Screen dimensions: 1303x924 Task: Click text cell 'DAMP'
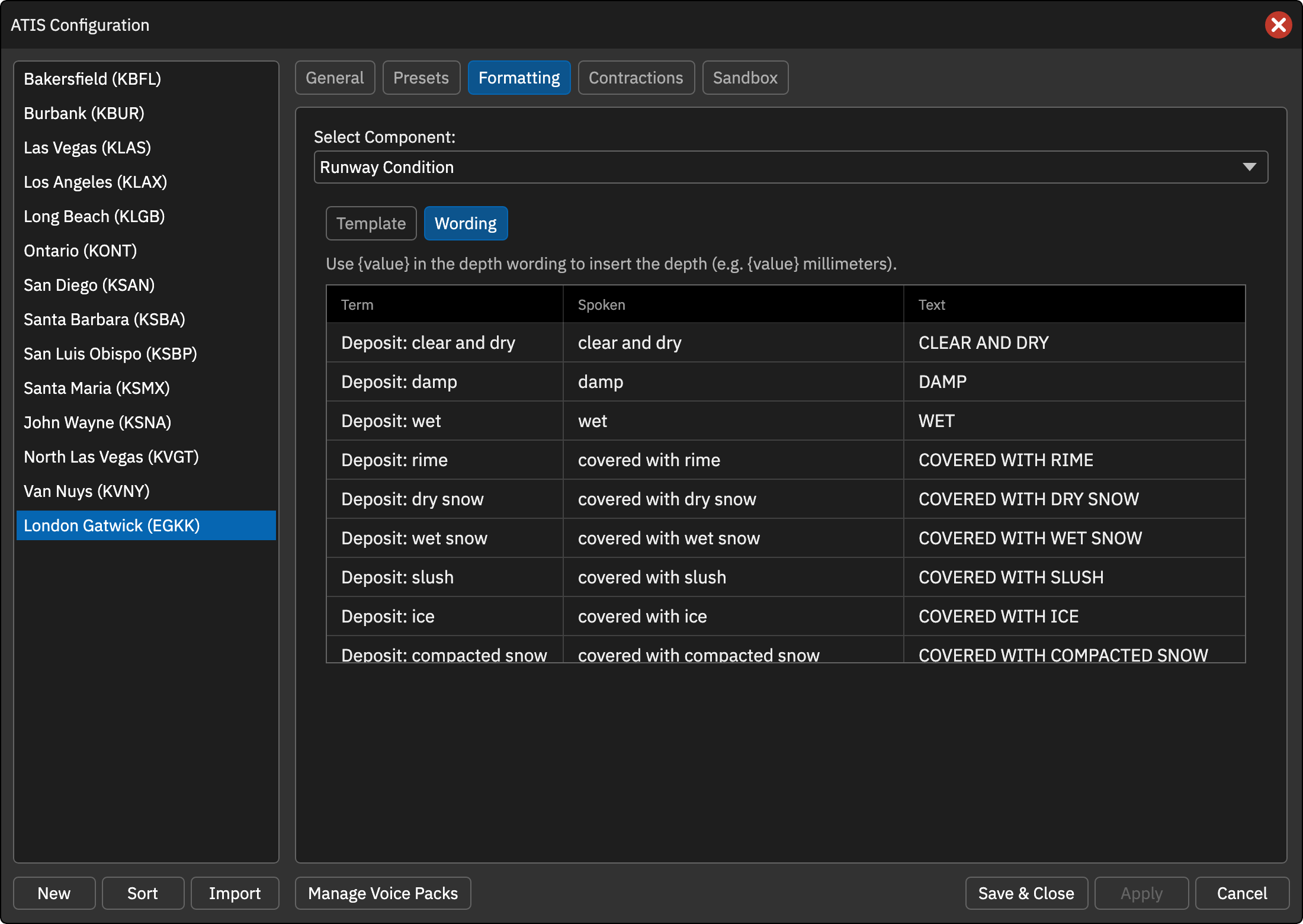(x=1074, y=381)
